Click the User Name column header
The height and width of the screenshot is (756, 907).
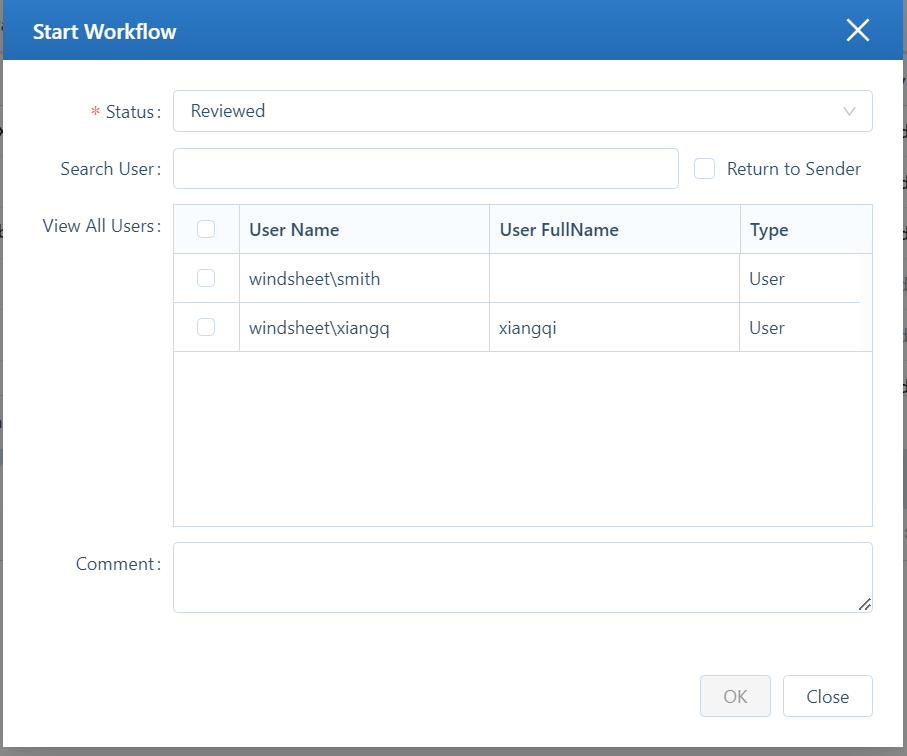[294, 230]
